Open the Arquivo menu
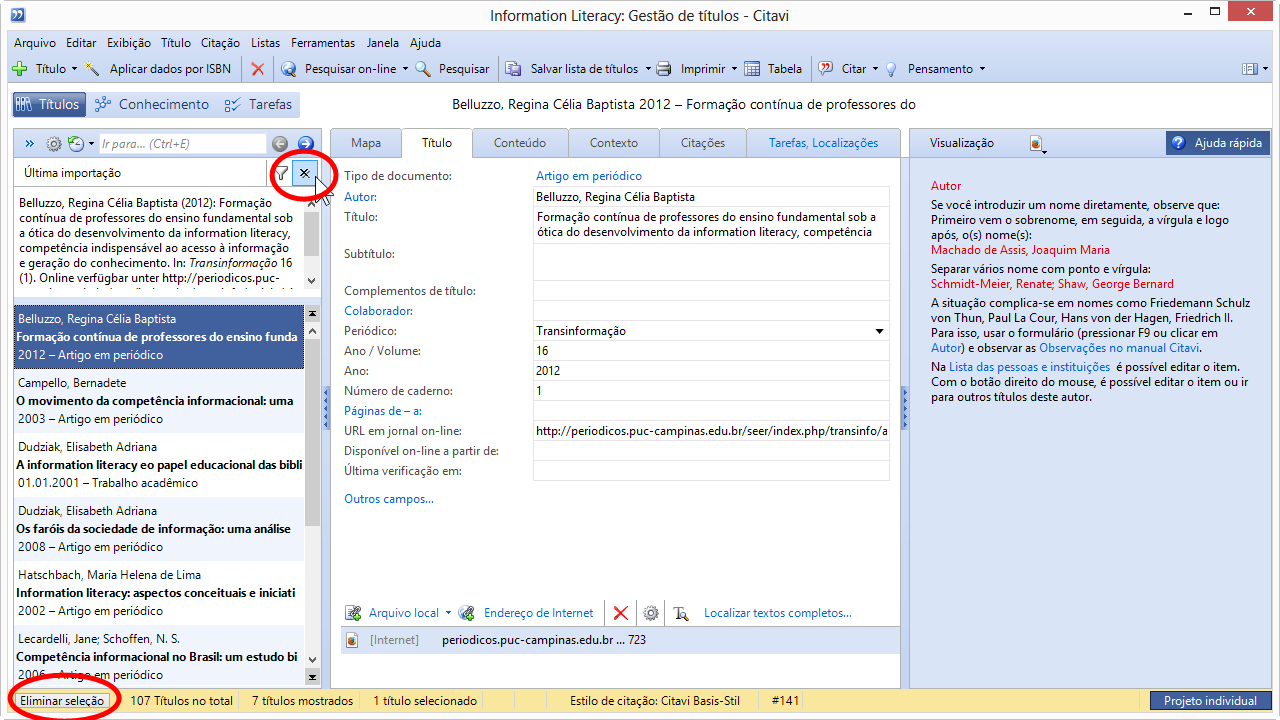Viewport: 1280px width, 720px height. [x=35, y=43]
